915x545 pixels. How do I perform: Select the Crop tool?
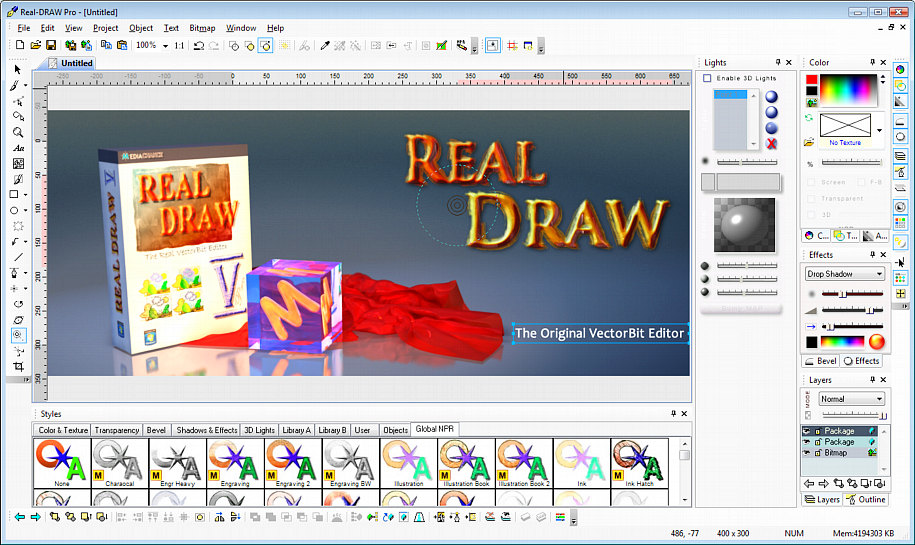[18, 367]
